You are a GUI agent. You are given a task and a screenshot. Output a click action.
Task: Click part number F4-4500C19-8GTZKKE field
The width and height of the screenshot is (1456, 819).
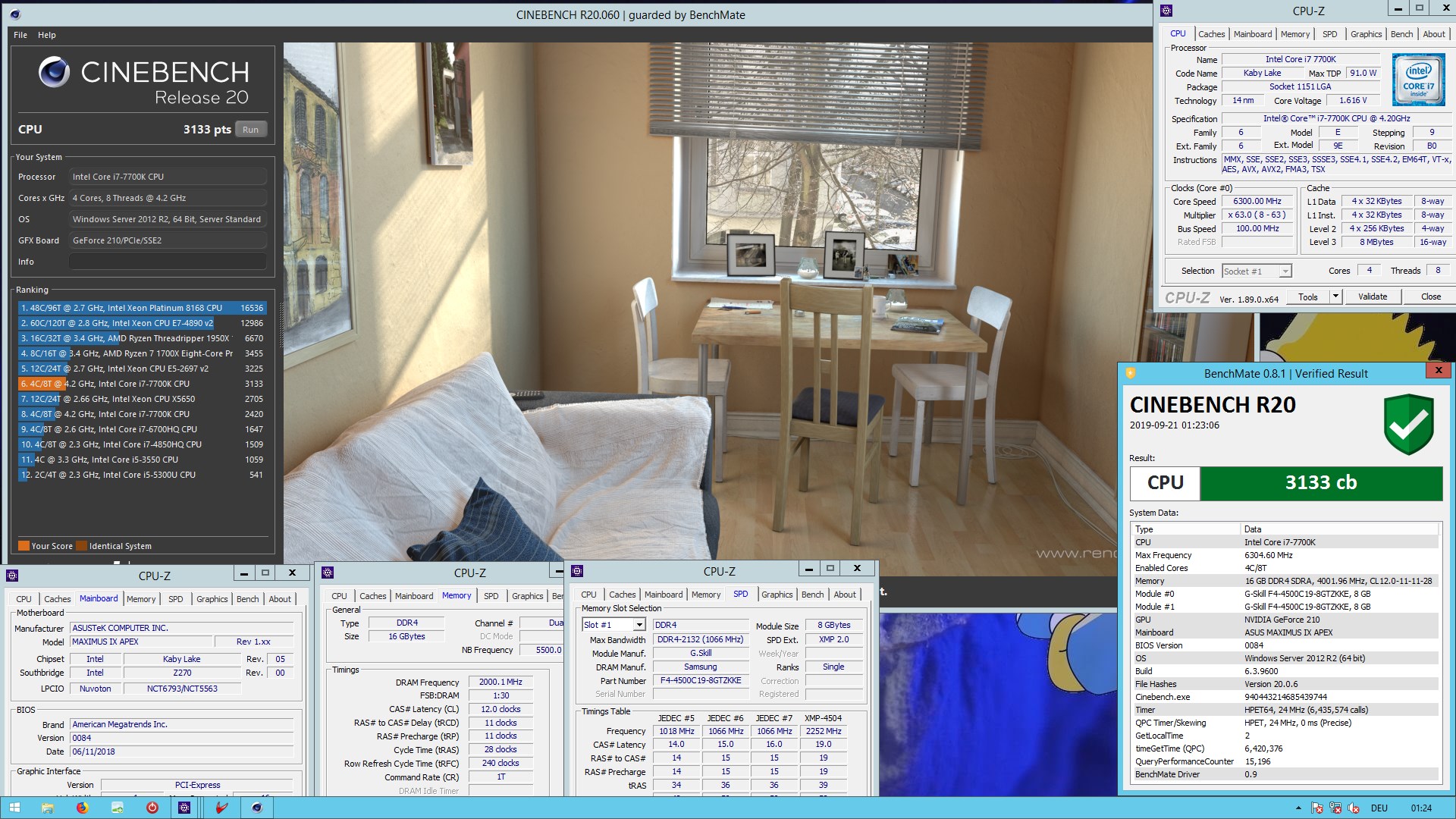701,681
